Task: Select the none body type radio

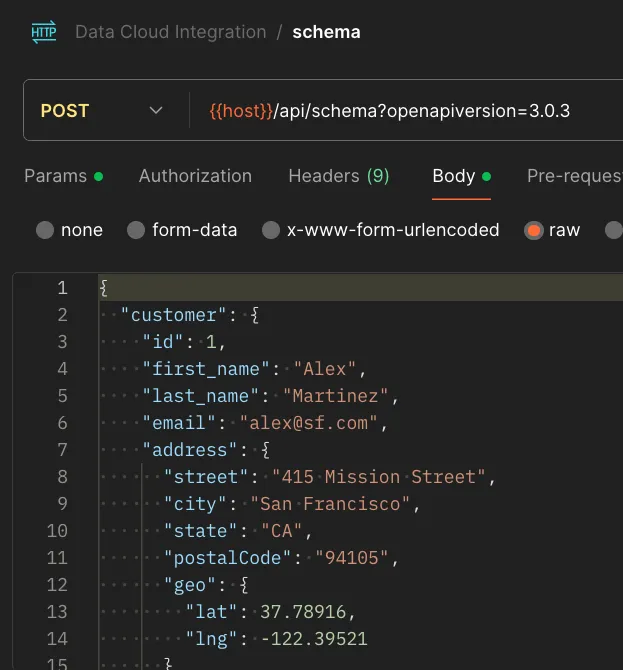Action: coord(45,230)
